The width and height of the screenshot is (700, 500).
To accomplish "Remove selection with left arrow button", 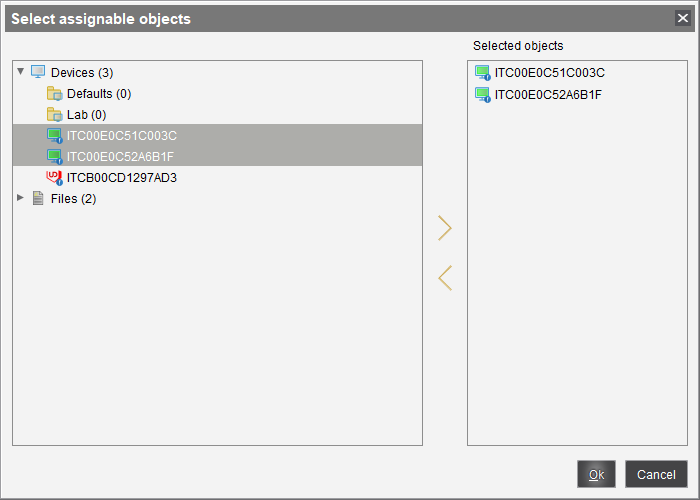I will (x=445, y=278).
